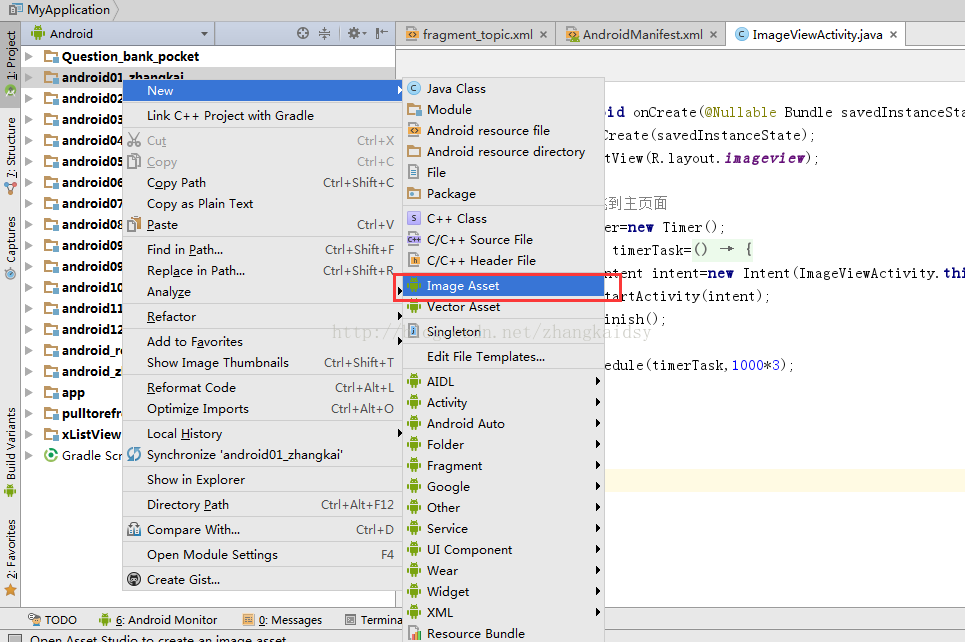
Task: Click the Synchronize refresh icon
Action: coord(134,454)
